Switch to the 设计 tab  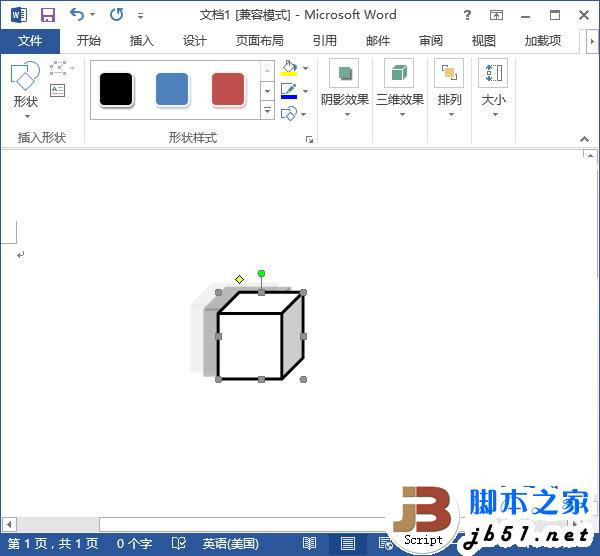[x=194, y=41]
